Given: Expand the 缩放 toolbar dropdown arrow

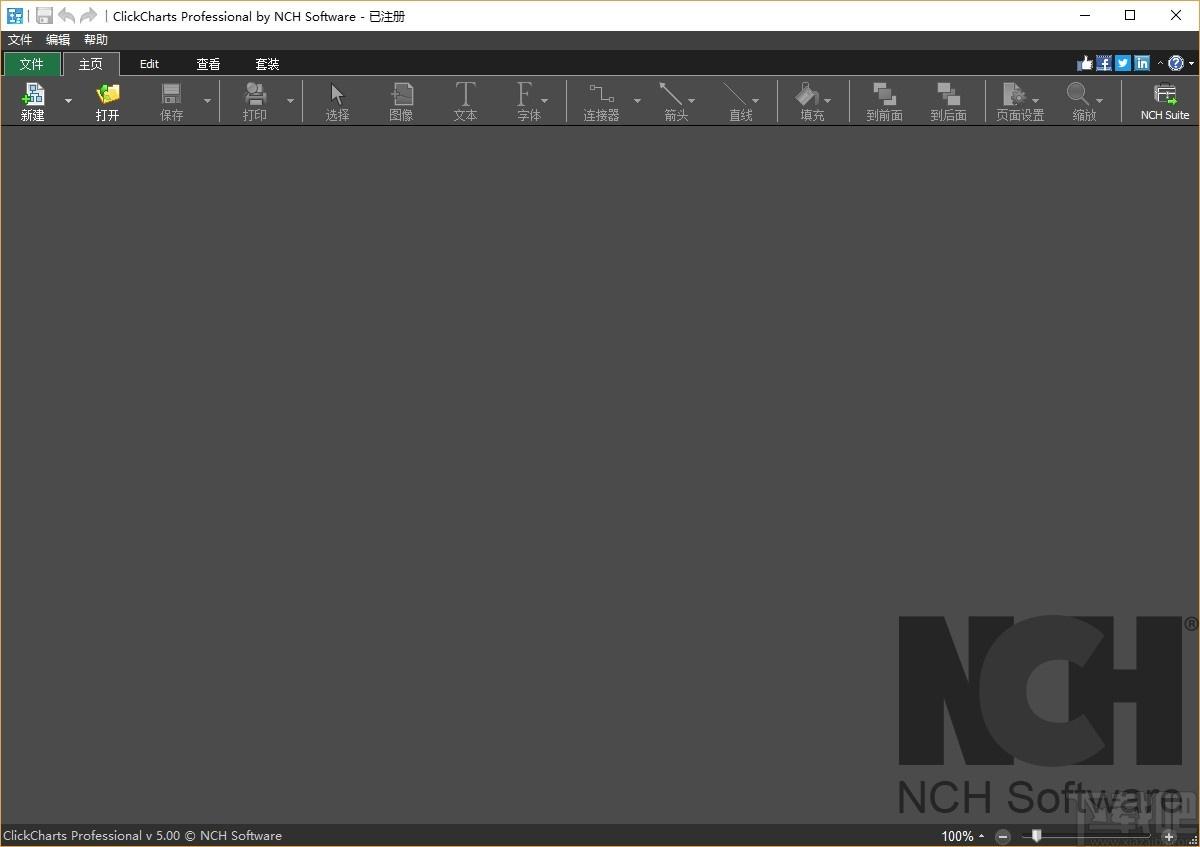Looking at the screenshot, I should click(x=1099, y=101).
